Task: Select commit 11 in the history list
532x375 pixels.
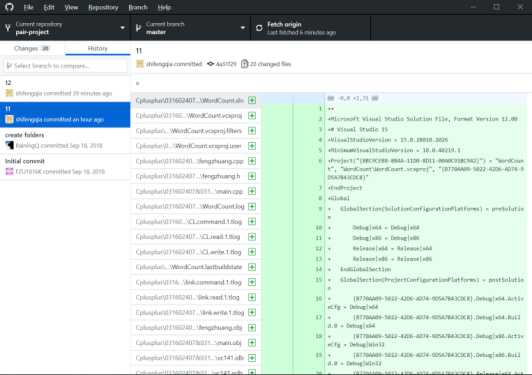Action: tap(65, 114)
